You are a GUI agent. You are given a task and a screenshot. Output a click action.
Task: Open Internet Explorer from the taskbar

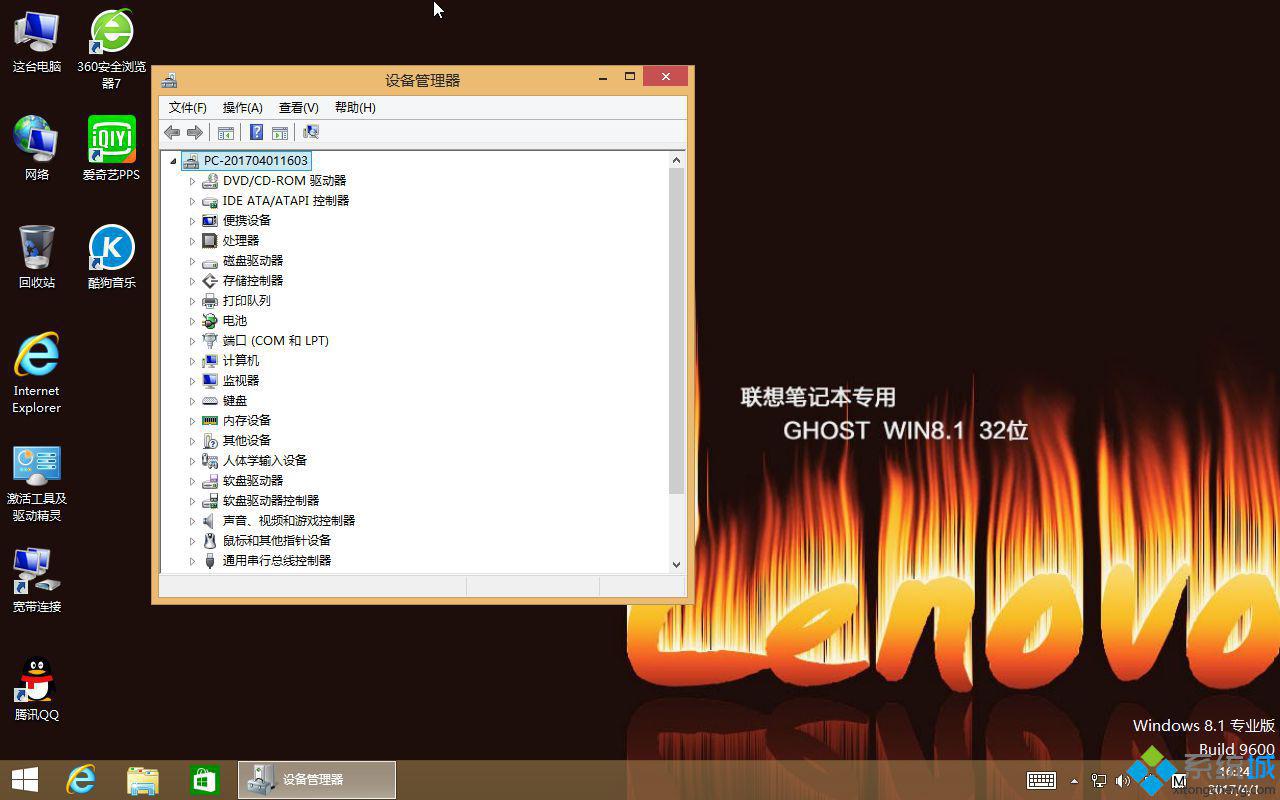pos(81,780)
